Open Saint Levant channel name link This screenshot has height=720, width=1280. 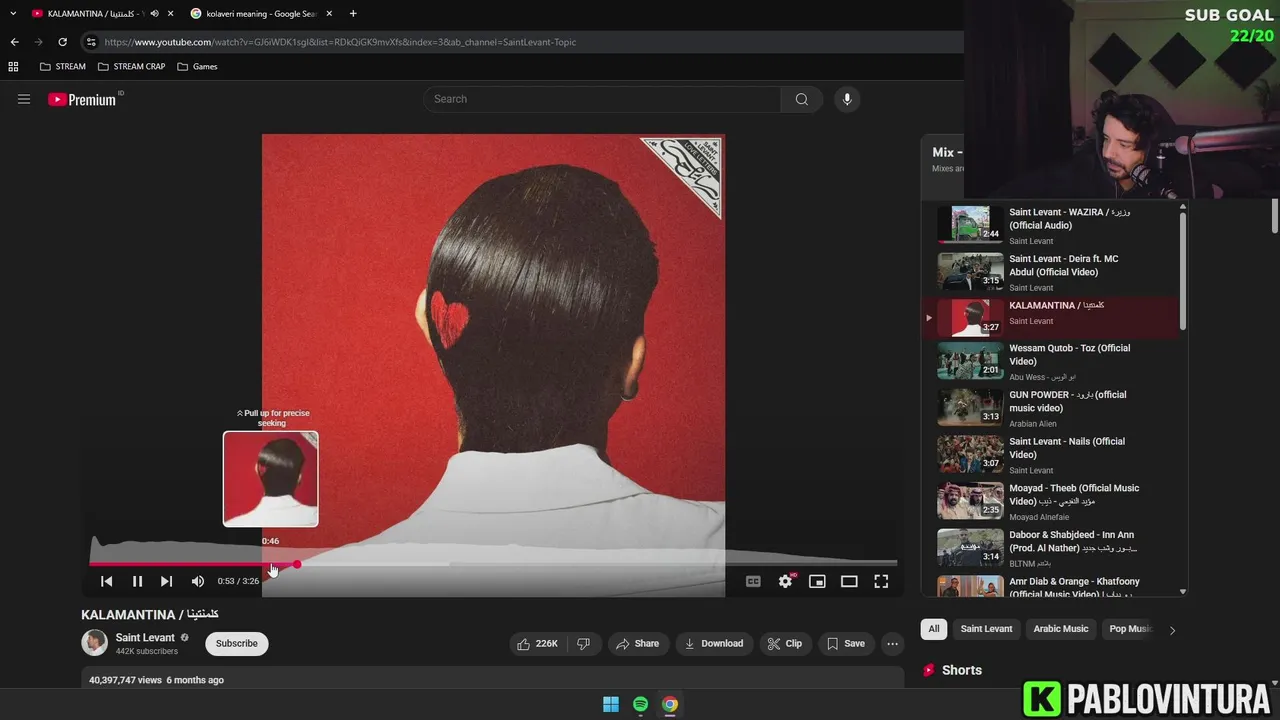click(145, 637)
